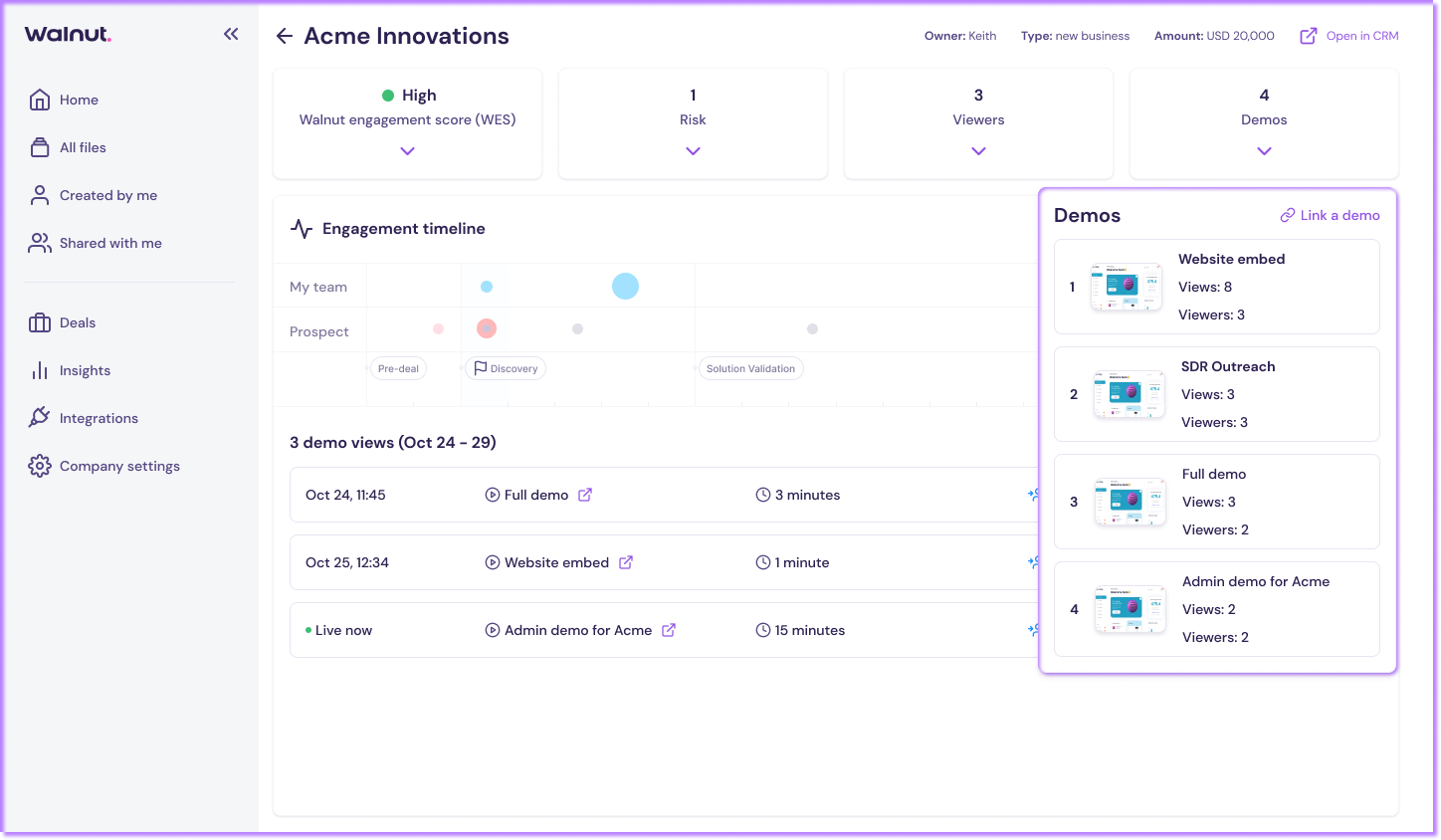Open external link icon next to Full demo
The image size is (1441, 840).
(585, 495)
